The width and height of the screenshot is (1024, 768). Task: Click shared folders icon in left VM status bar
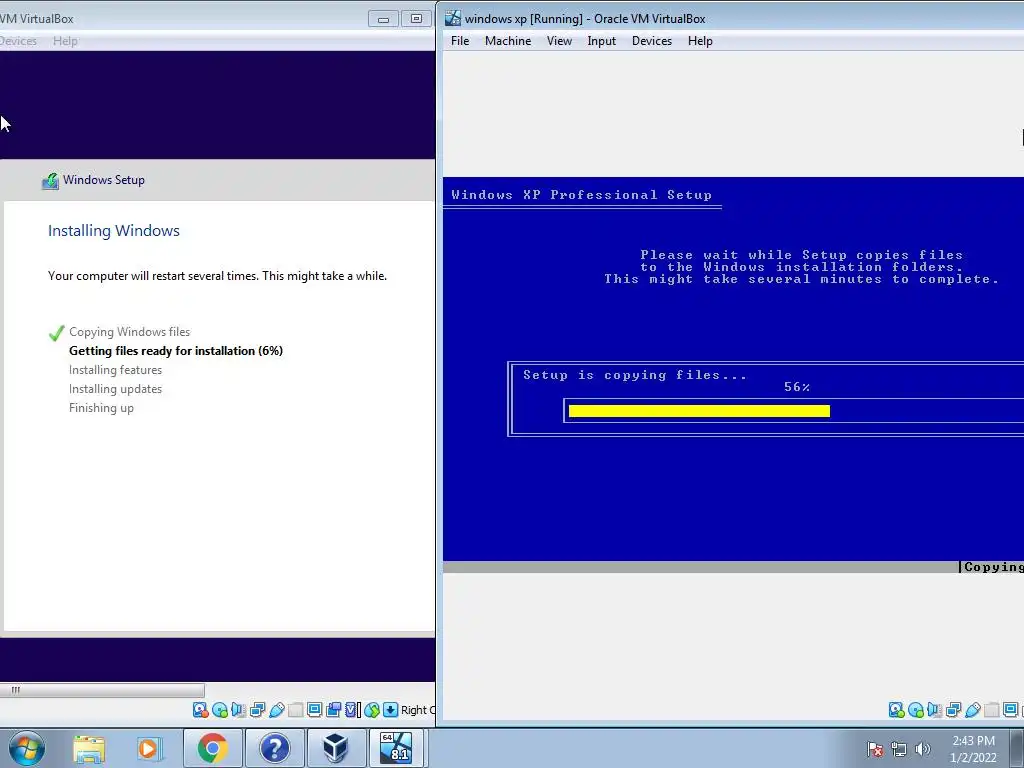[295, 710]
